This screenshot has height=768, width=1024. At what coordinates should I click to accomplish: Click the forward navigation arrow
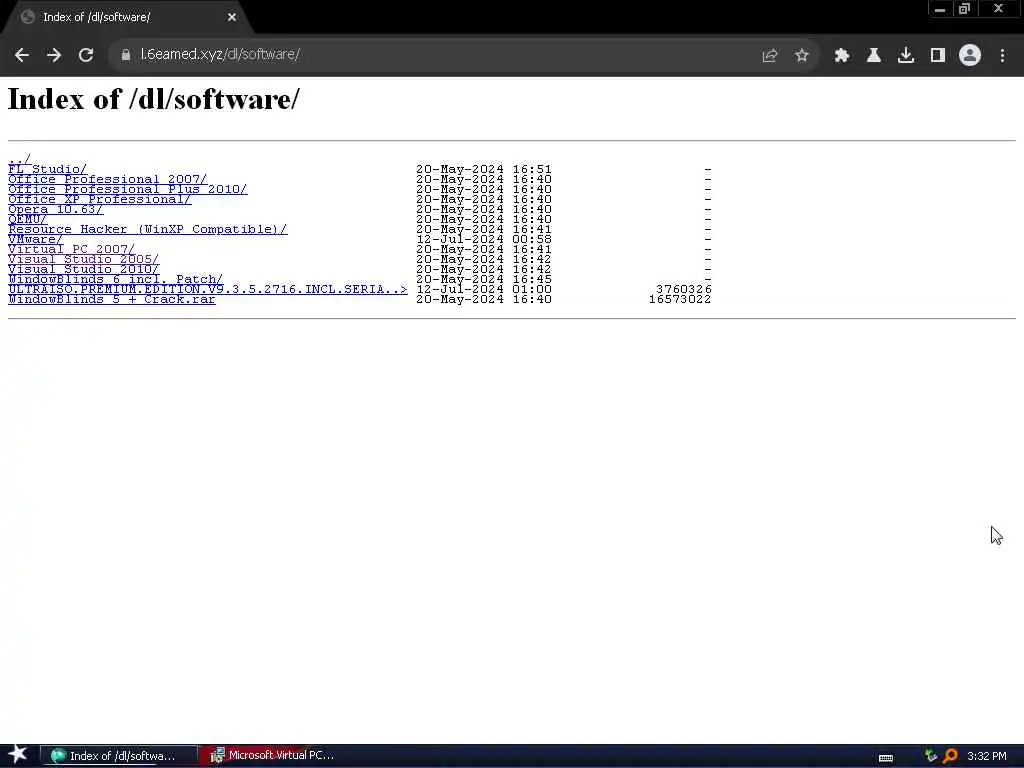(x=54, y=55)
